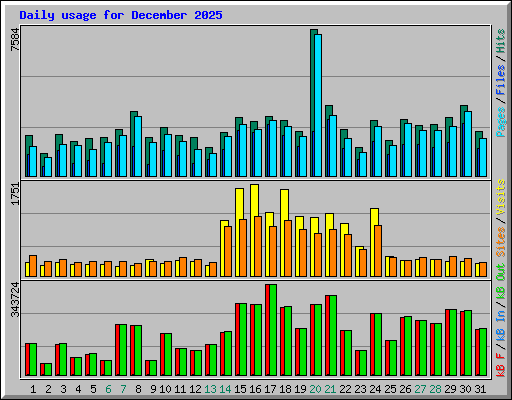Screen dimensions: 512x400
Task: Click the visits axis value 1751
Action: click(15, 193)
